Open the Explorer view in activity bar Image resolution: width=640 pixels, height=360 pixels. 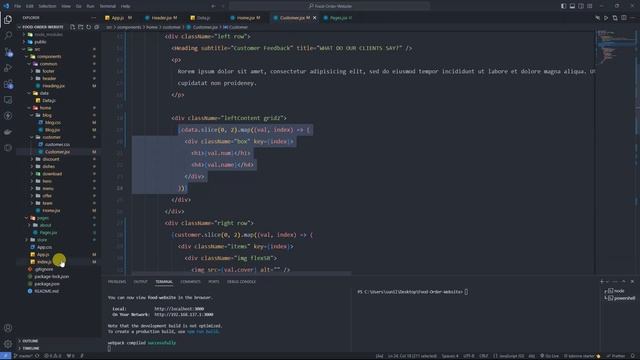tap(8, 19)
